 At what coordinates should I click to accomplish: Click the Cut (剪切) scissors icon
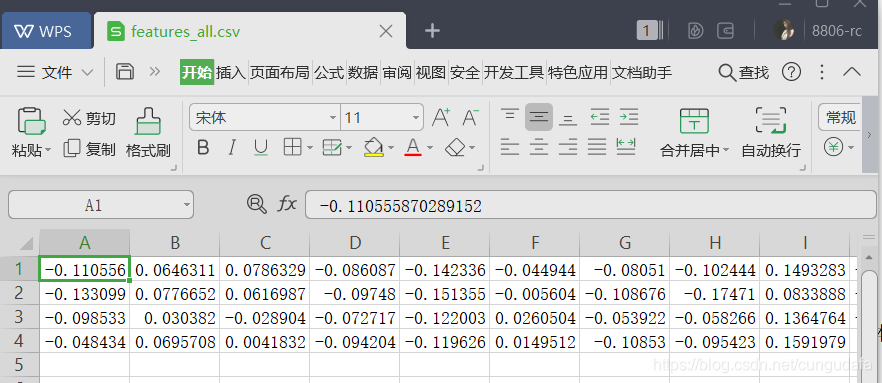[x=72, y=118]
